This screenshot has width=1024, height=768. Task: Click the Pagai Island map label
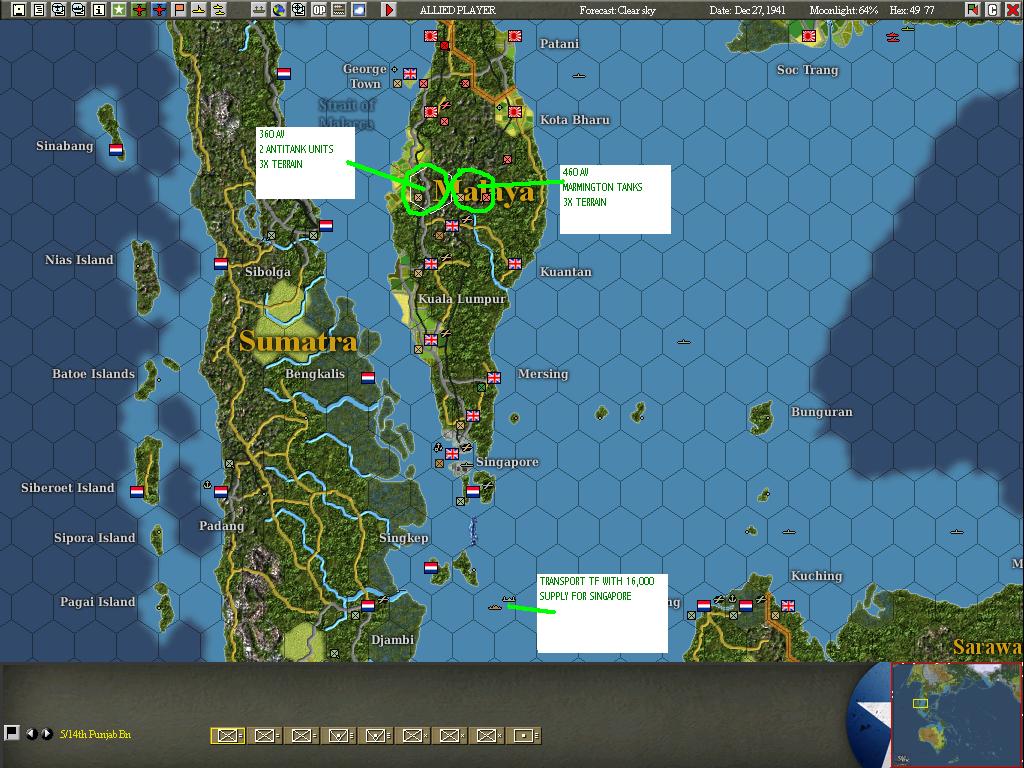pos(98,602)
